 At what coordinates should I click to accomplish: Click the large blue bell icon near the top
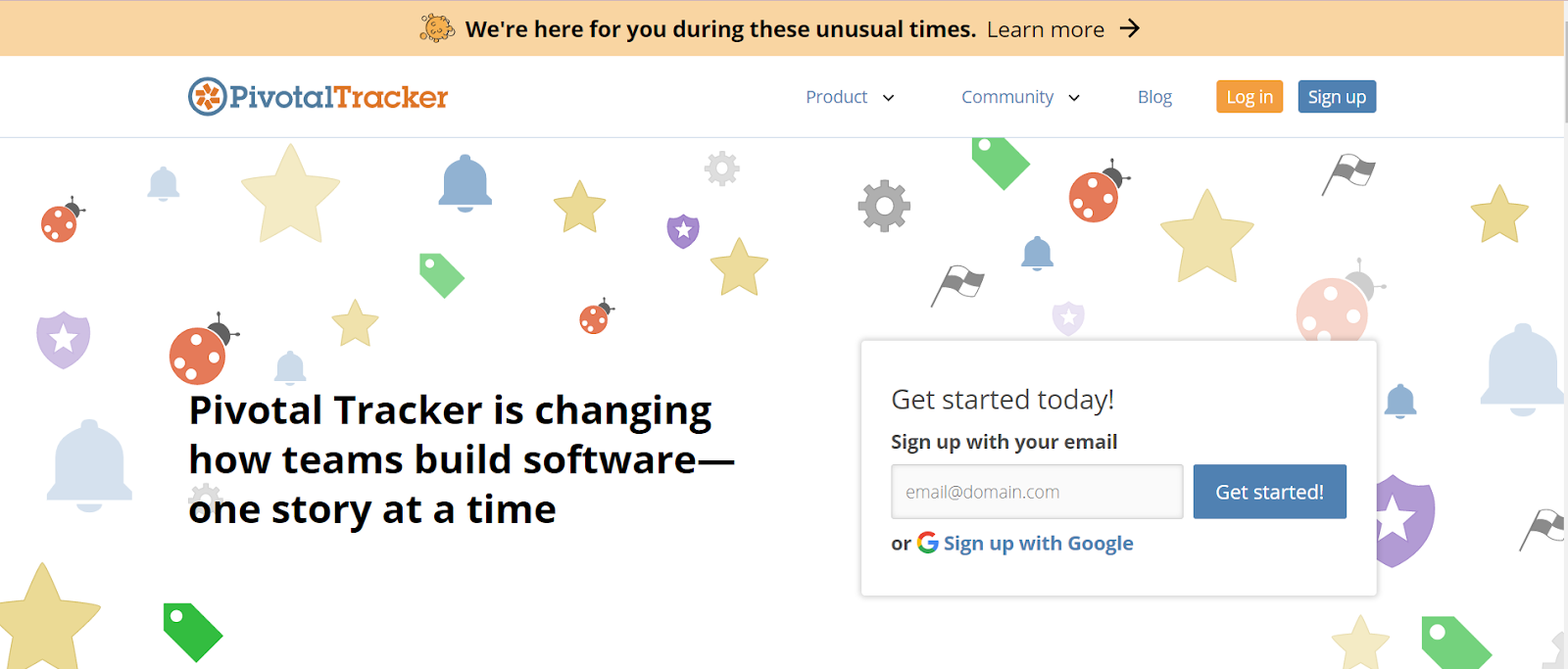(x=465, y=182)
